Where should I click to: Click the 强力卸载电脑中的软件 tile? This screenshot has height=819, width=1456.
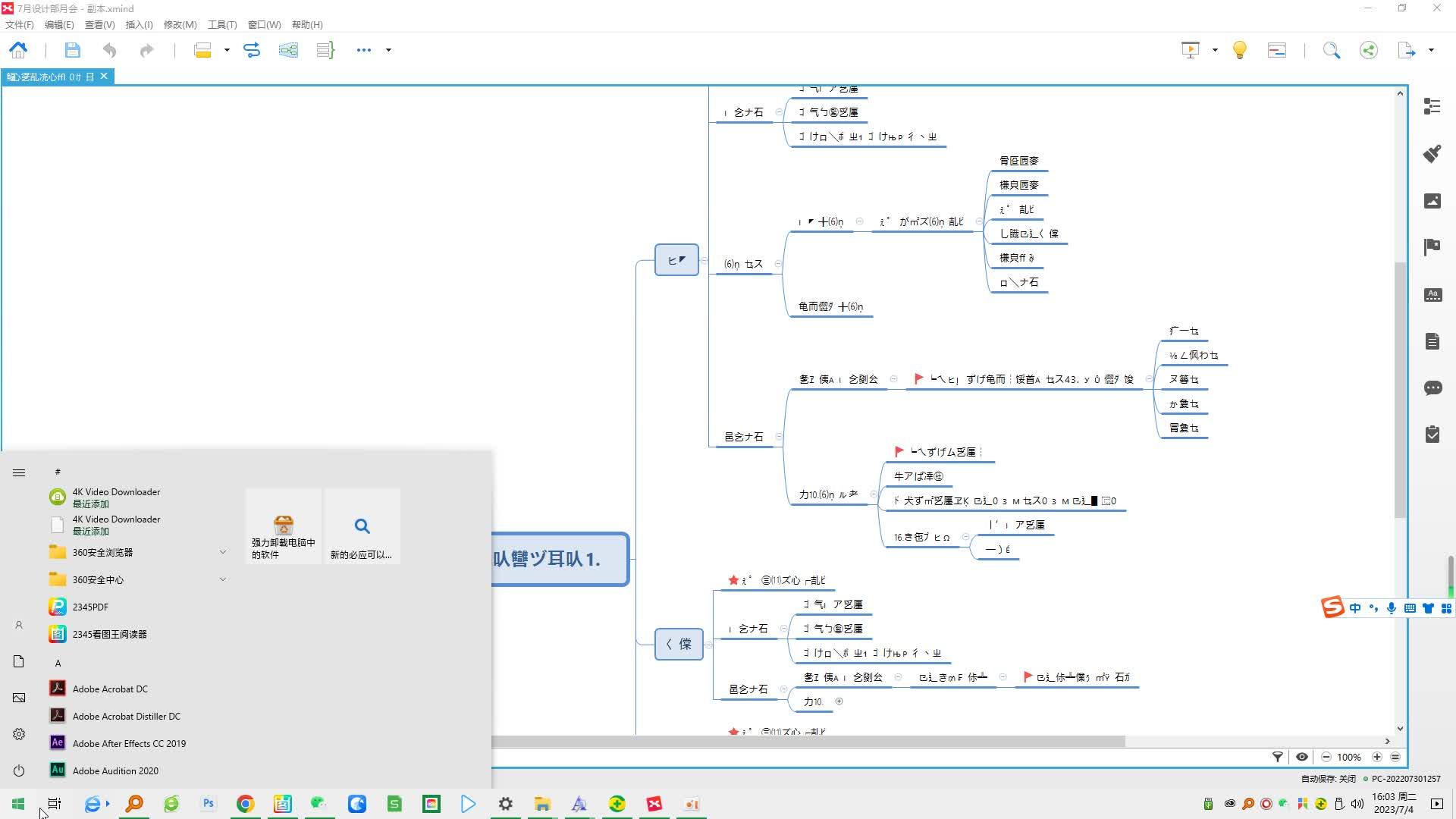tap(283, 526)
